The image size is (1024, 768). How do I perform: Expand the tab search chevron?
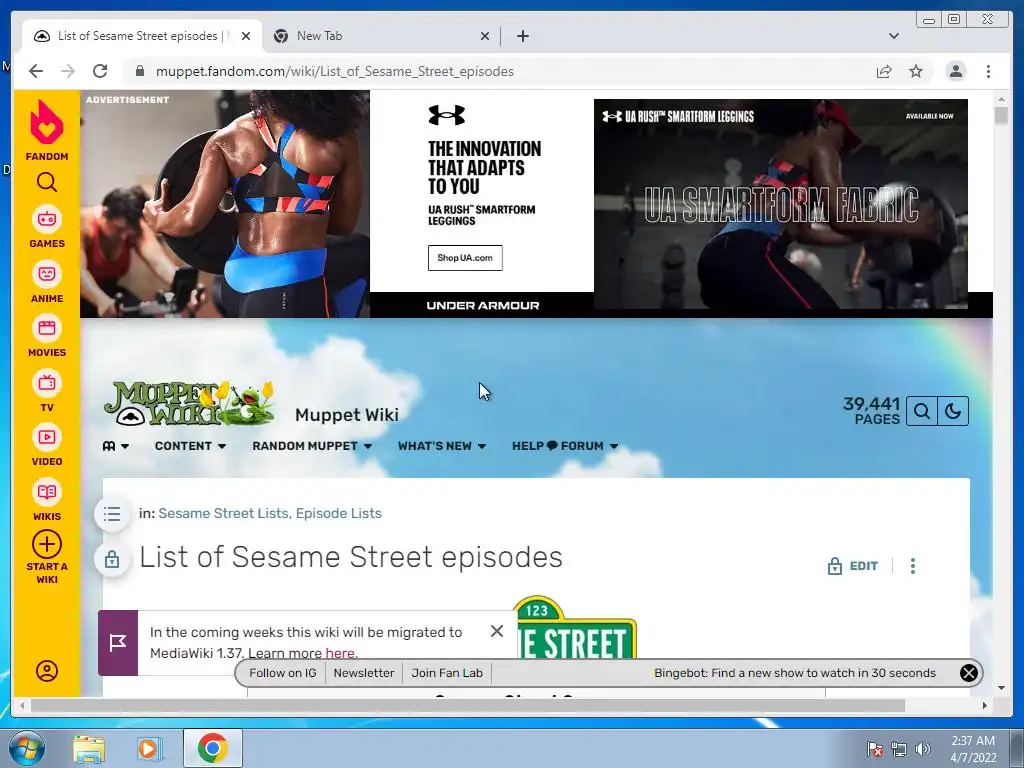tap(893, 36)
